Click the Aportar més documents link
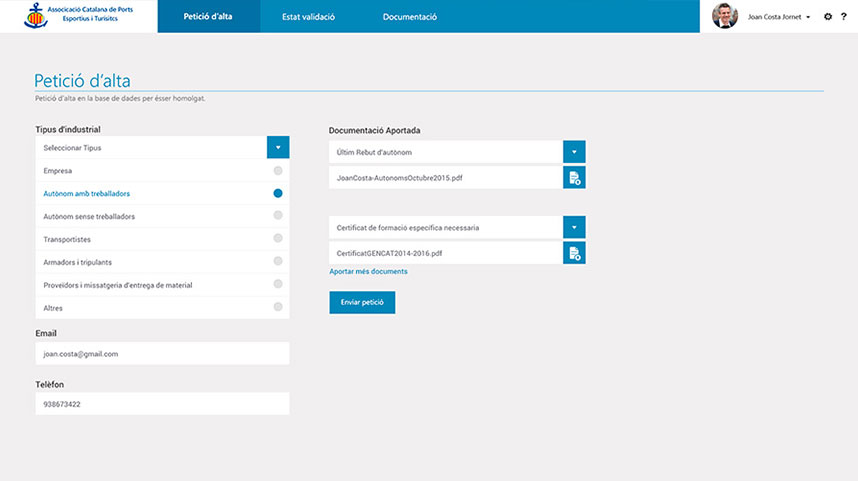 click(x=368, y=272)
